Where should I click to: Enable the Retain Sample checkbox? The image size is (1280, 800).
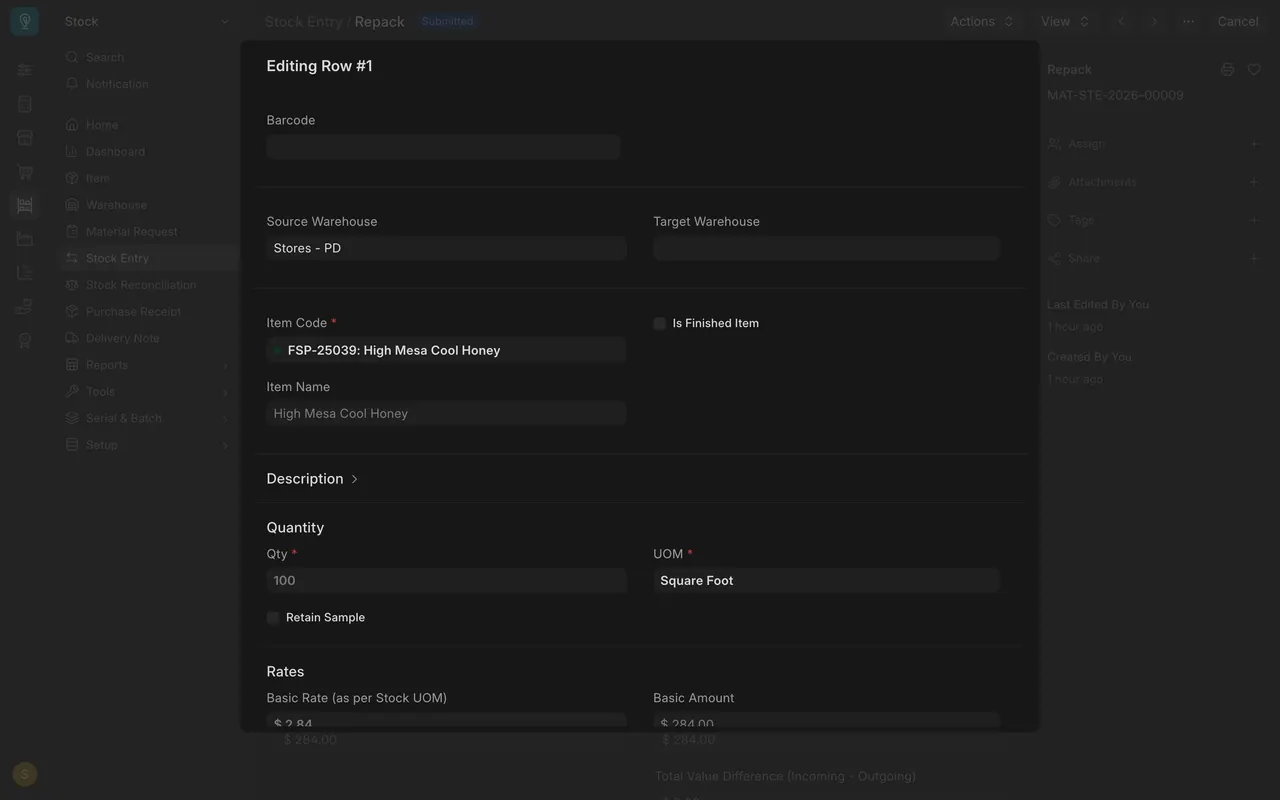pos(273,618)
